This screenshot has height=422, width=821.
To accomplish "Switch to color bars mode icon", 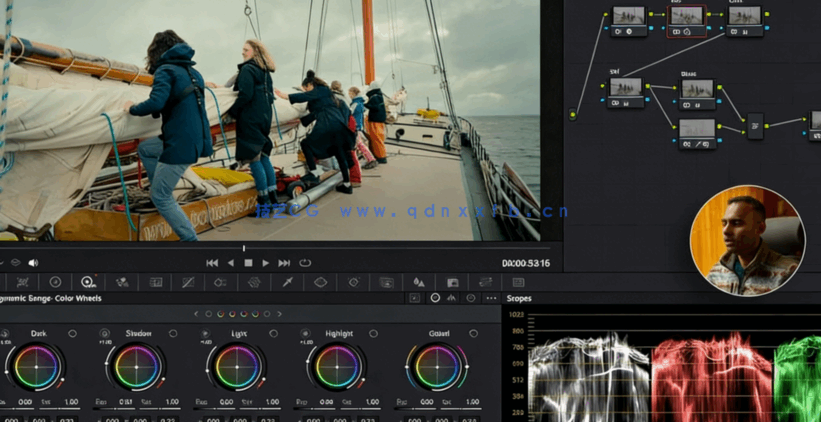I will pos(451,298).
